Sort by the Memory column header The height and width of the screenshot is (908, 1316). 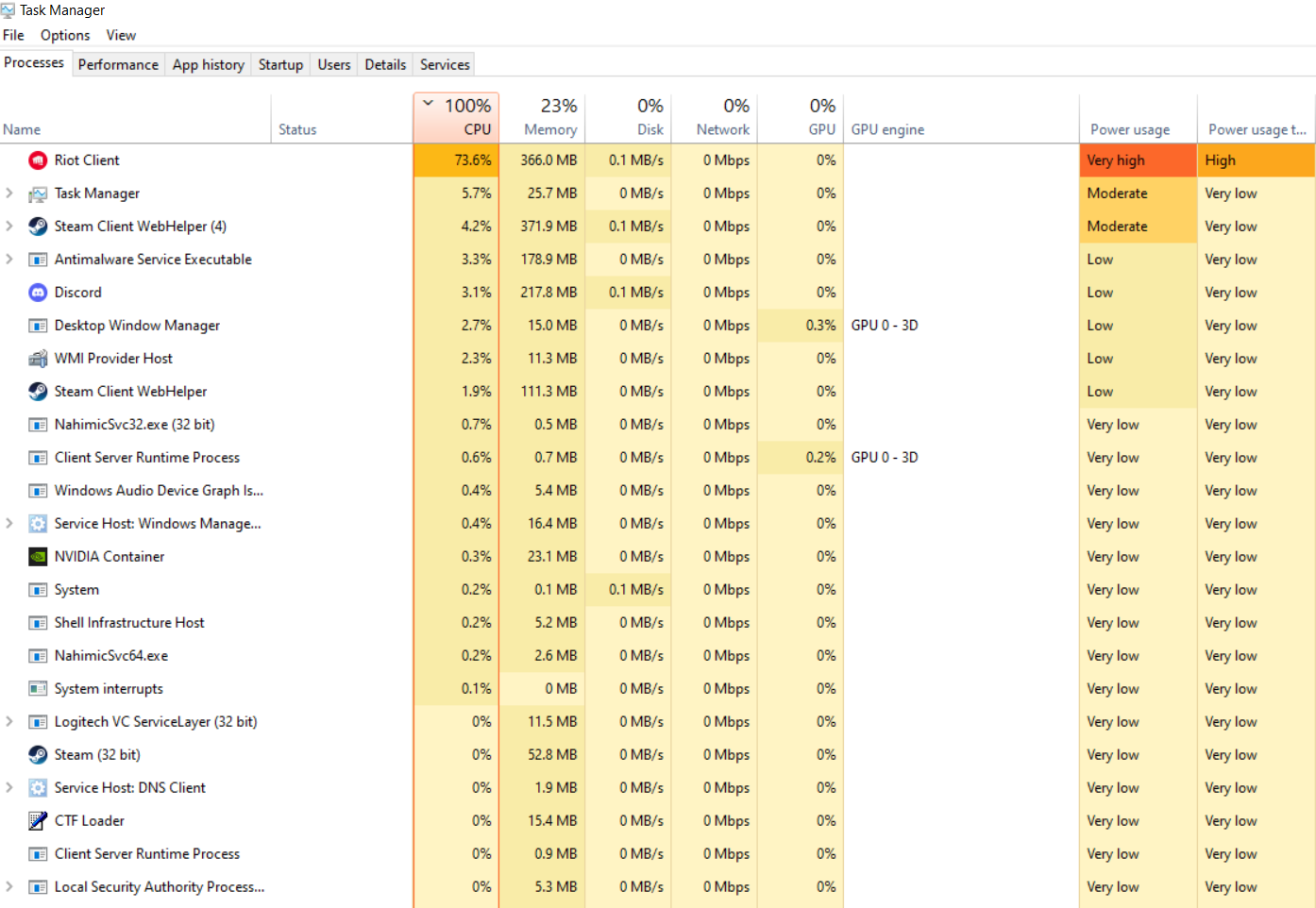542,119
